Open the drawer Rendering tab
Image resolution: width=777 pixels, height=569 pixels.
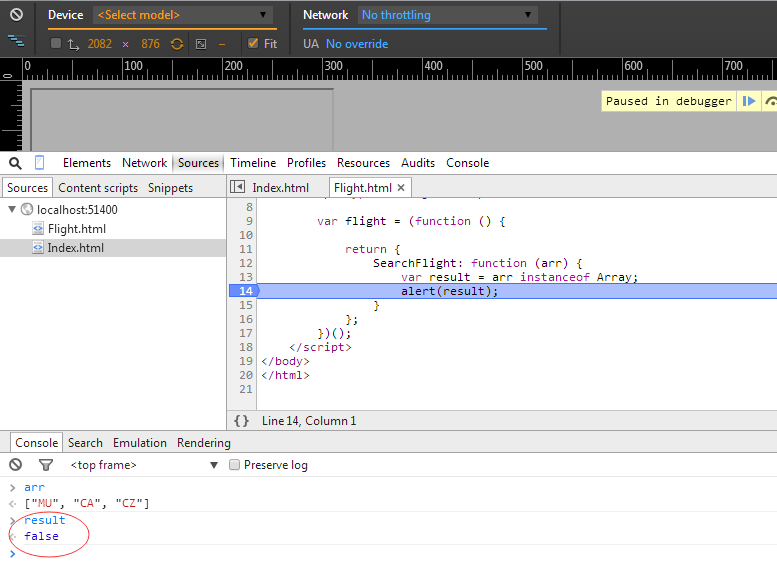coord(204,443)
